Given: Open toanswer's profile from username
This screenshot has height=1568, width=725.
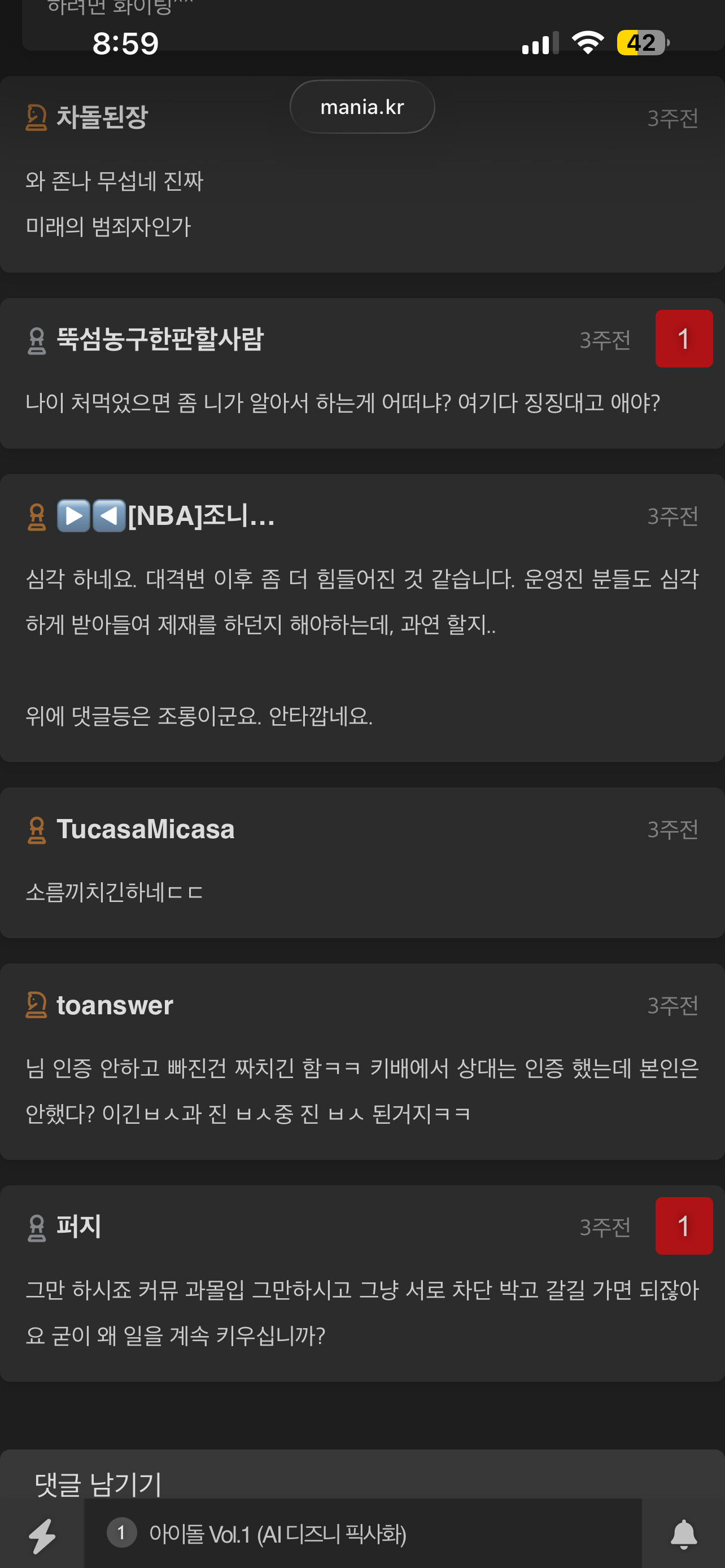Looking at the screenshot, I should 115,1005.
